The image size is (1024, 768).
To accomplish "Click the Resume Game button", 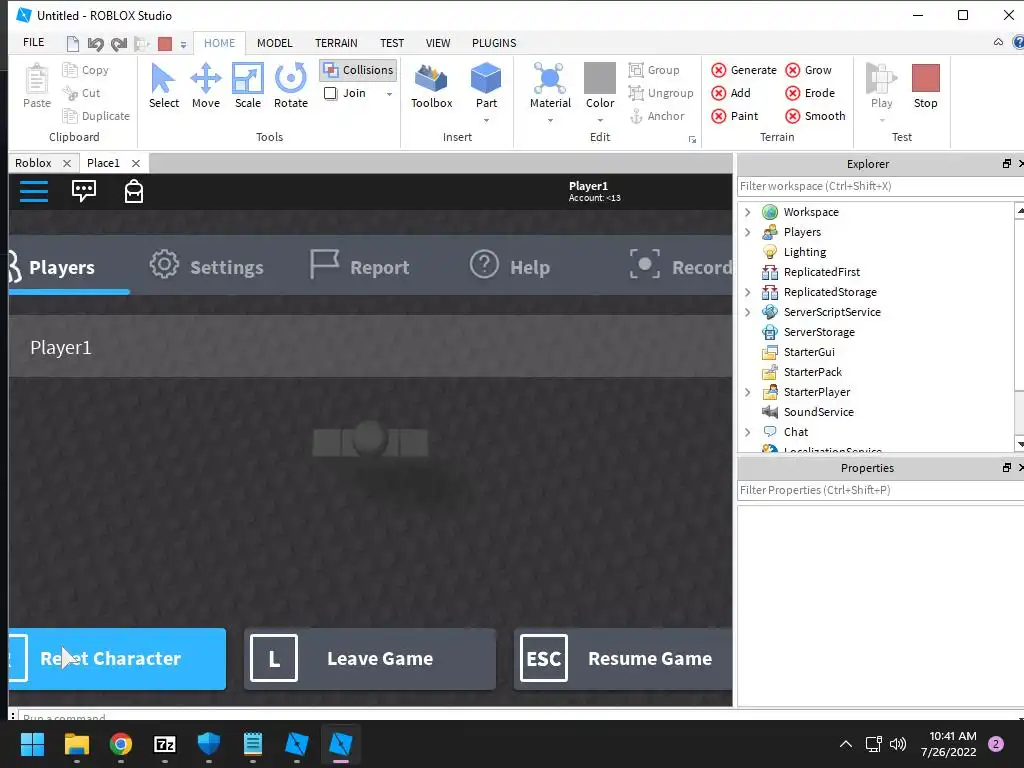I will point(623,659).
